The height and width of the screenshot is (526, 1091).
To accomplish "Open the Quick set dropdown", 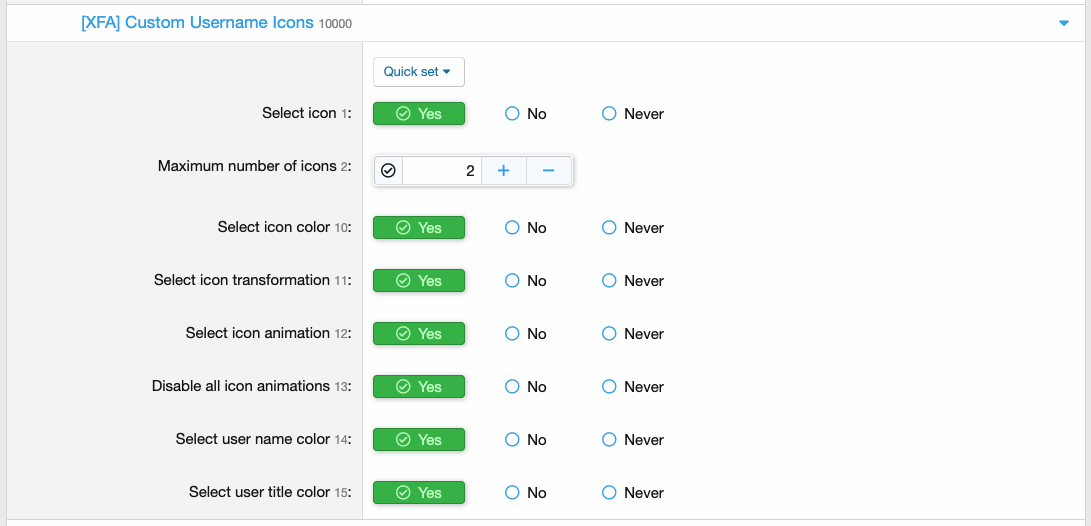I will [x=419, y=72].
